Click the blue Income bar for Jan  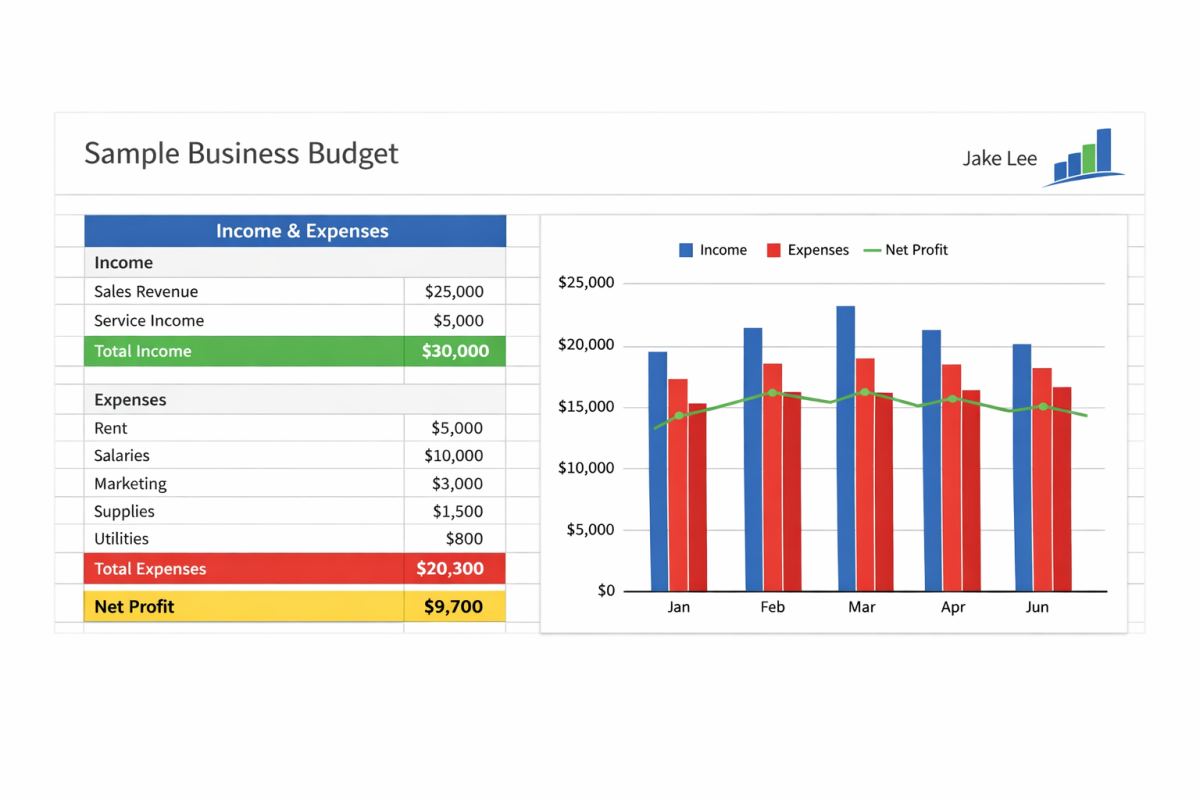tap(657, 470)
